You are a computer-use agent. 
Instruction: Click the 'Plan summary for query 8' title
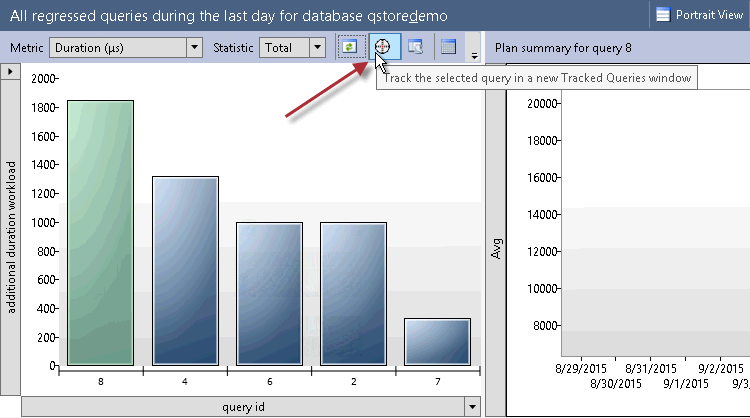coord(563,48)
